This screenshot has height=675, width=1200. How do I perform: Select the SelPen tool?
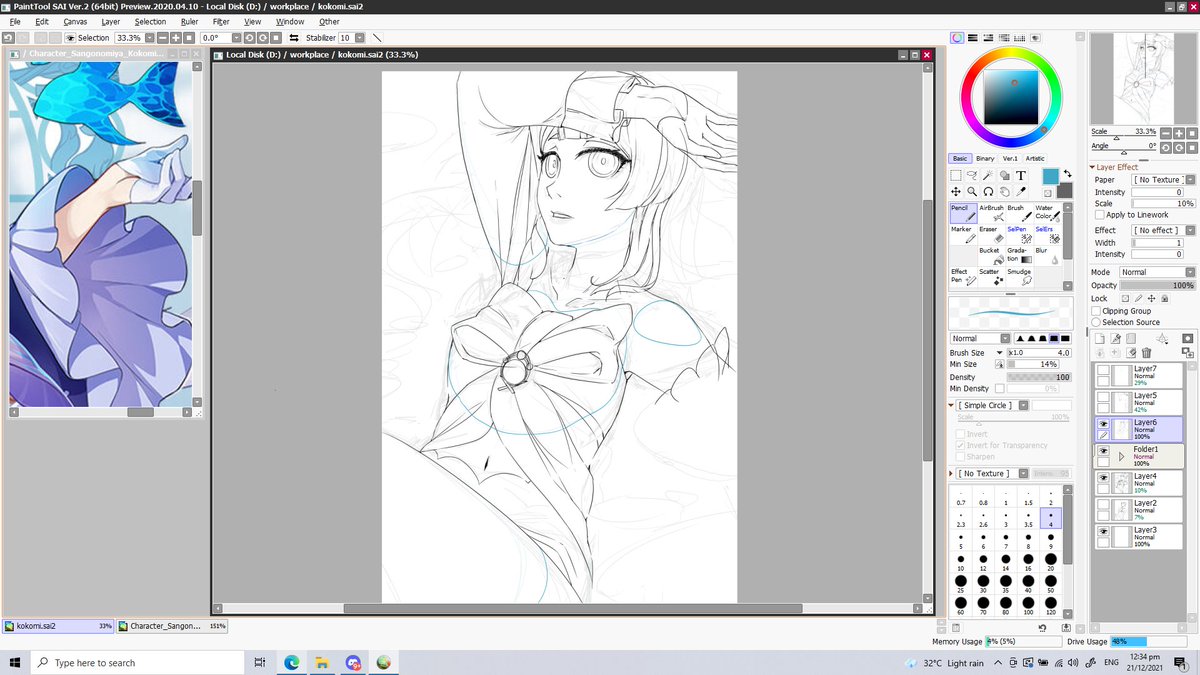coord(1018,235)
